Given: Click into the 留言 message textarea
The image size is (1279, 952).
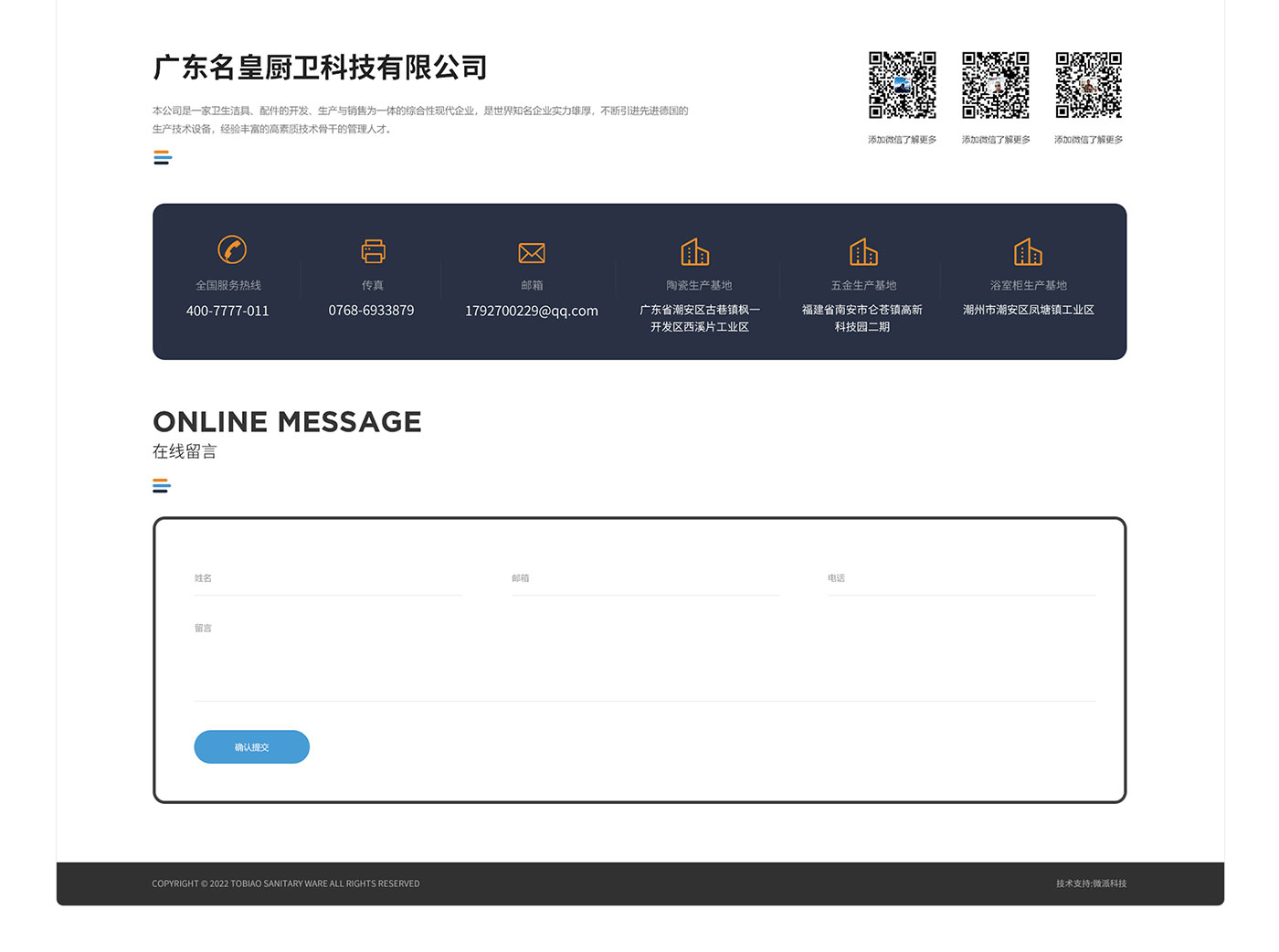Looking at the screenshot, I should (644, 662).
